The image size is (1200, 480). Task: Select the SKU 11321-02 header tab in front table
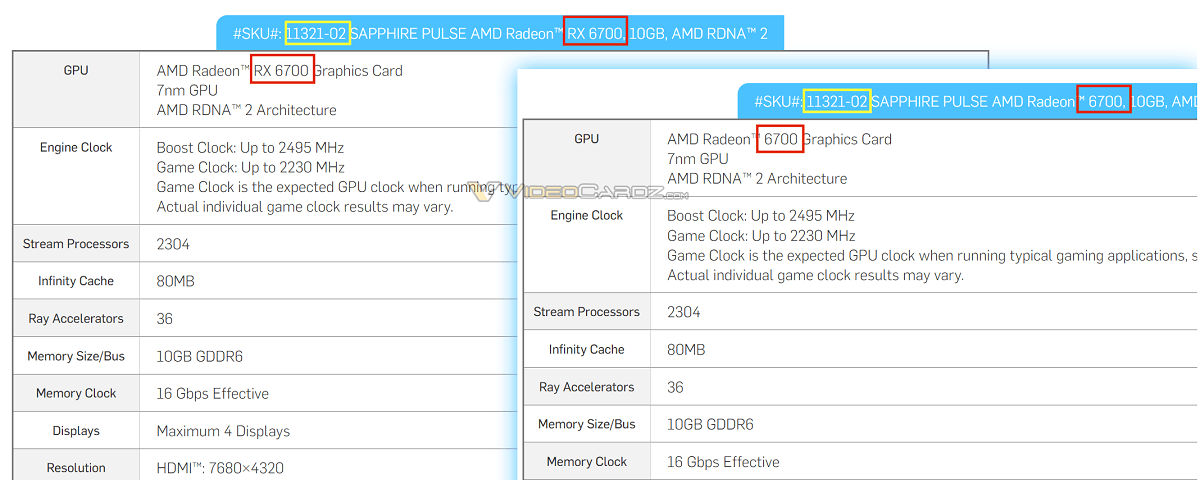point(968,101)
